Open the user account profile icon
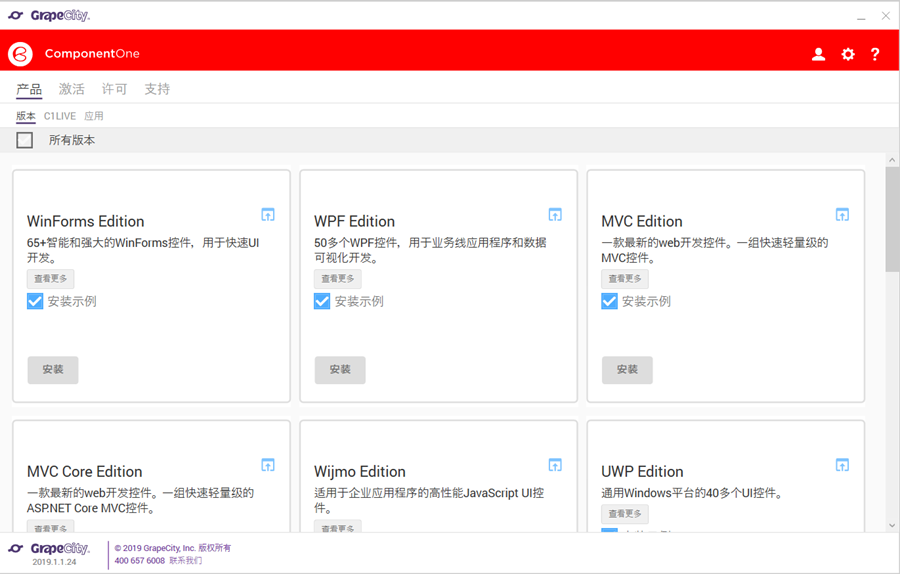 click(818, 54)
